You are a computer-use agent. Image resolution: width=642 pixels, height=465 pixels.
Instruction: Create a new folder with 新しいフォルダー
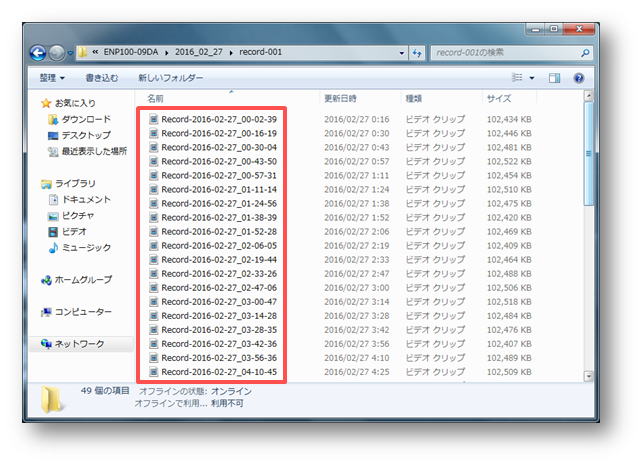tap(170, 78)
